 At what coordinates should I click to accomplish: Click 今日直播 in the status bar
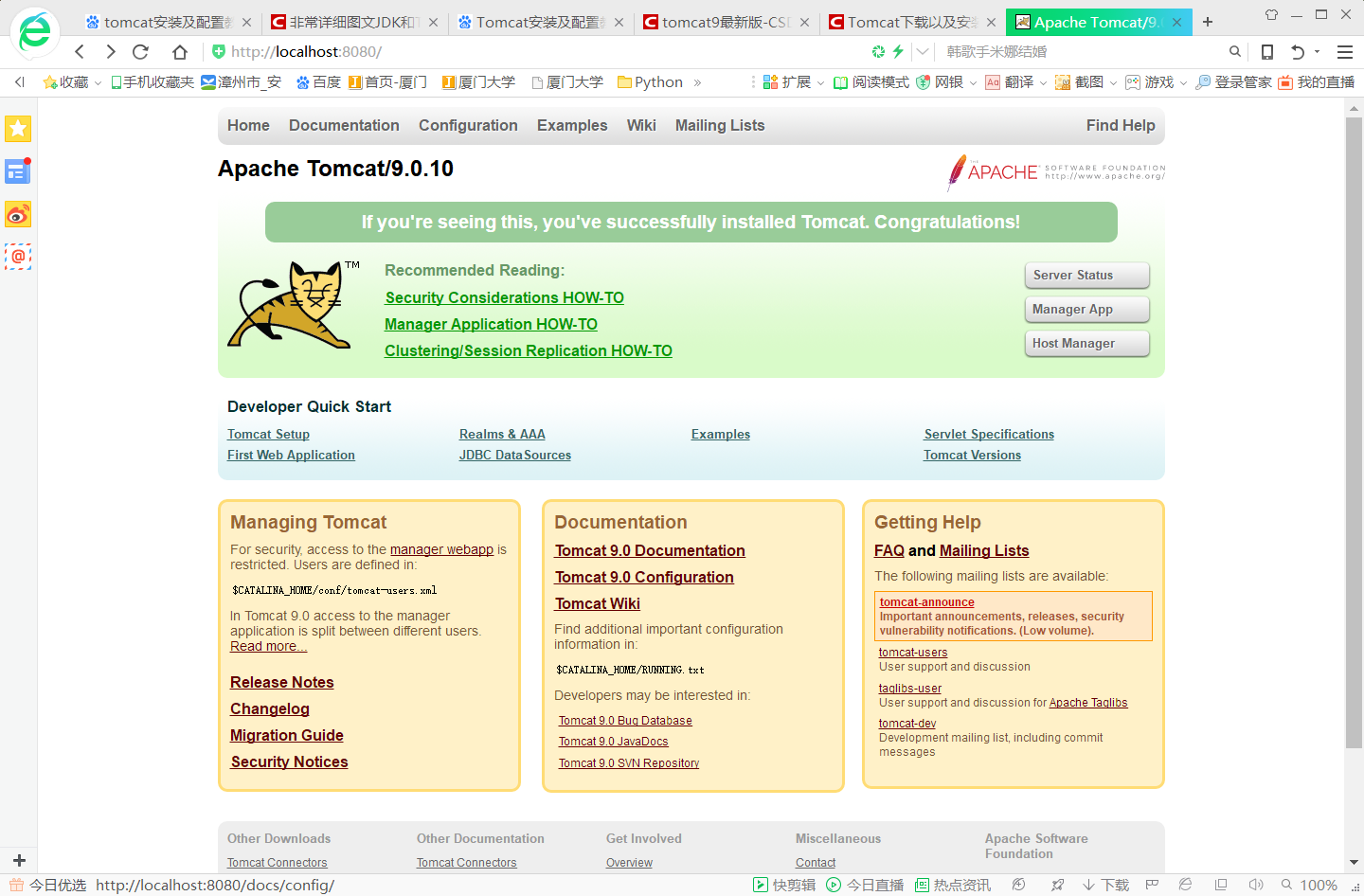click(866, 885)
